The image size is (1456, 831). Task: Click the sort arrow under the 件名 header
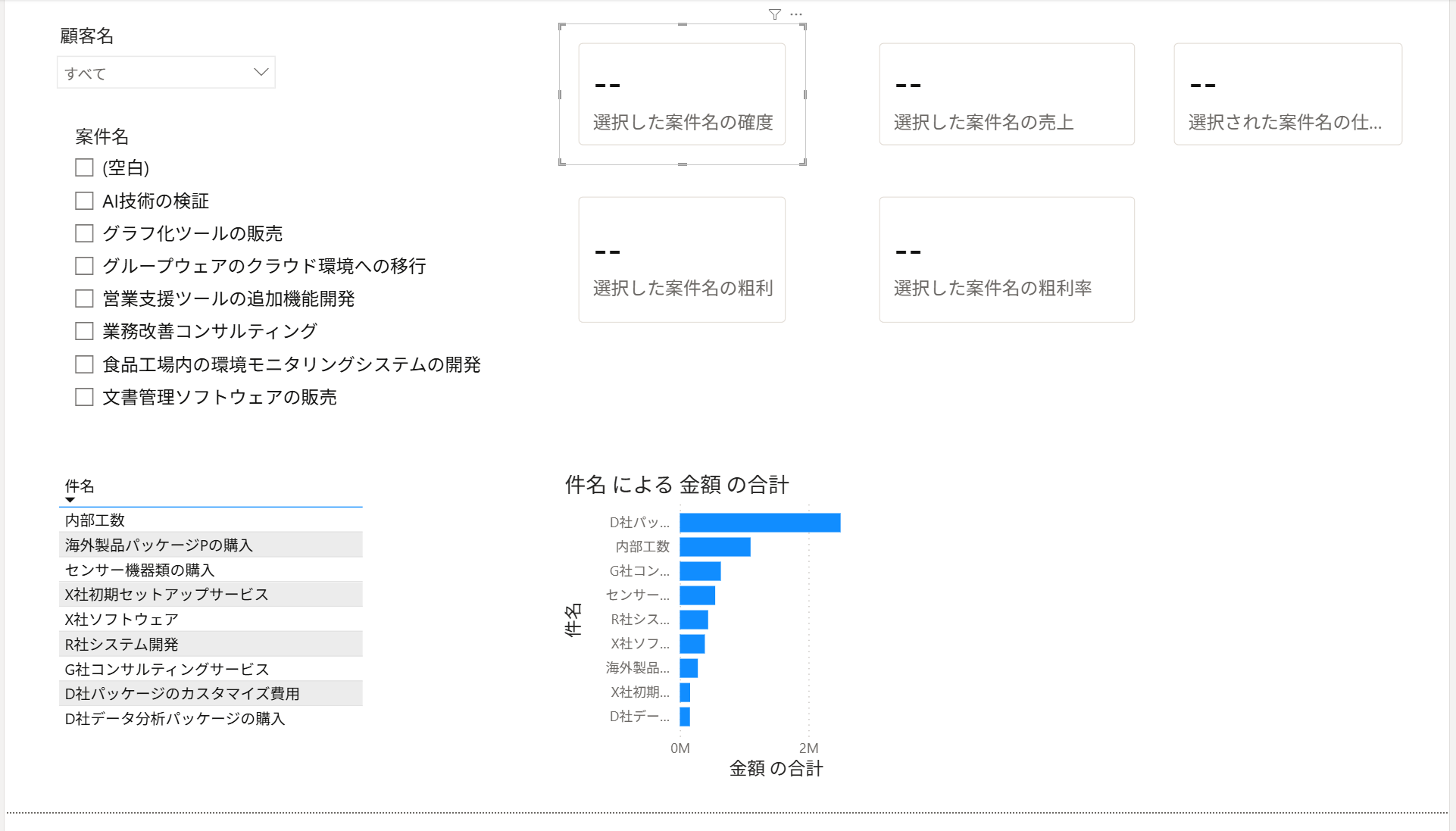click(x=70, y=500)
